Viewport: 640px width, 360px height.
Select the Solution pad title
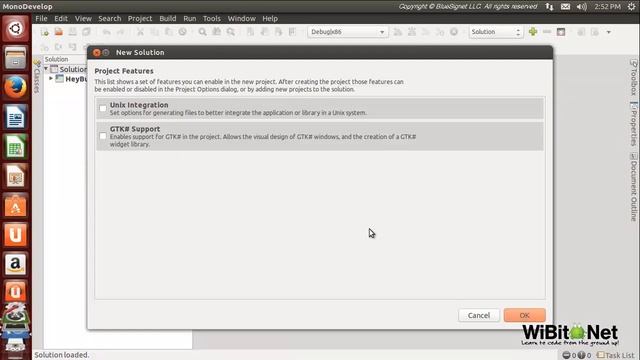56,59
